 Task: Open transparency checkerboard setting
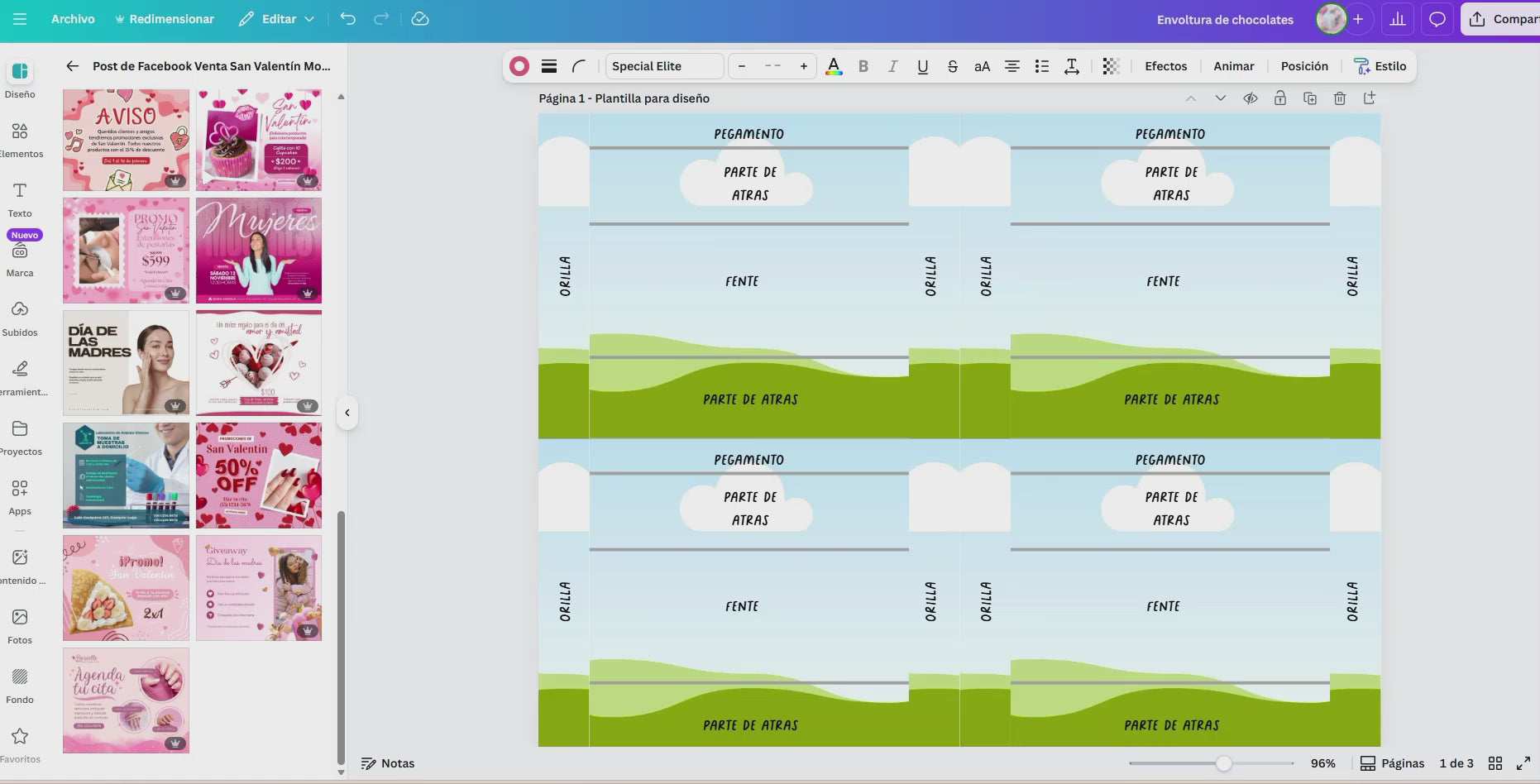[1111, 66]
